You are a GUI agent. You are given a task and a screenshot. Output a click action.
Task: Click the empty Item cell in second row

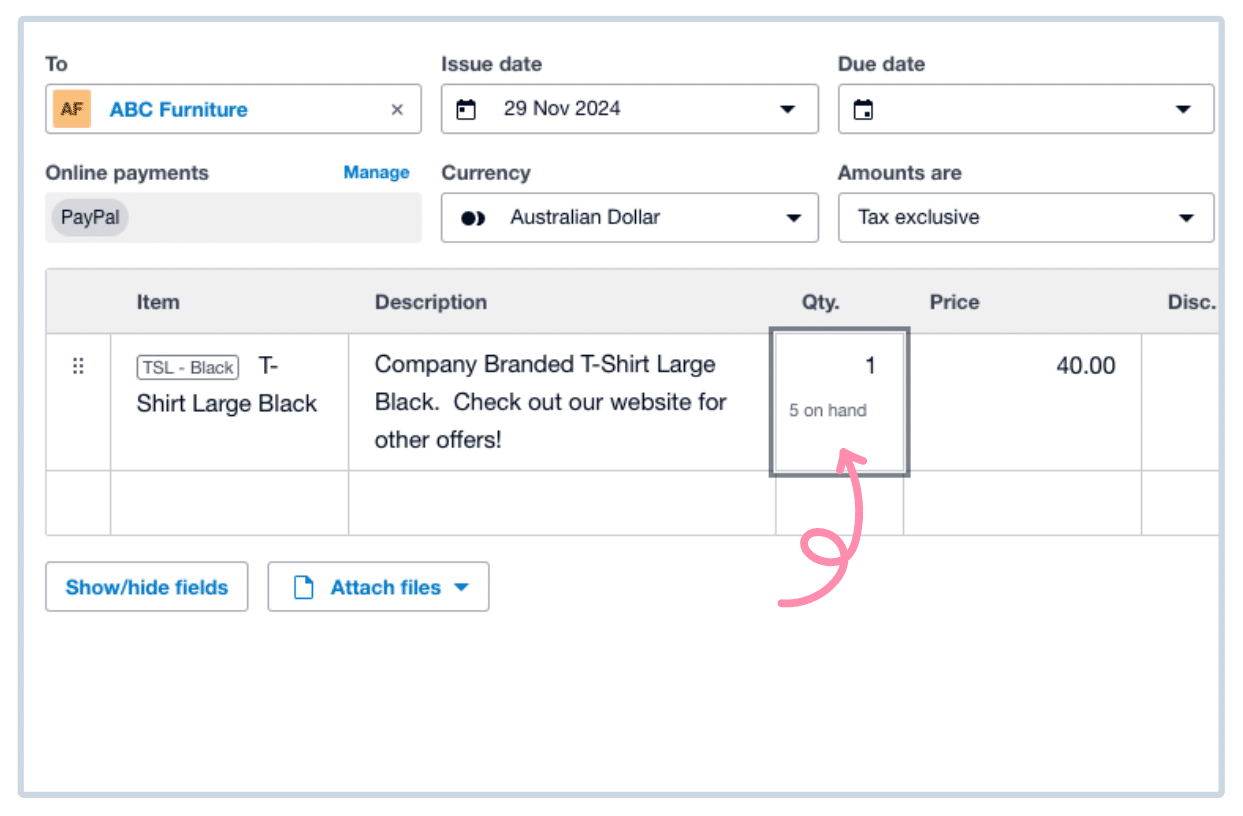(x=229, y=503)
